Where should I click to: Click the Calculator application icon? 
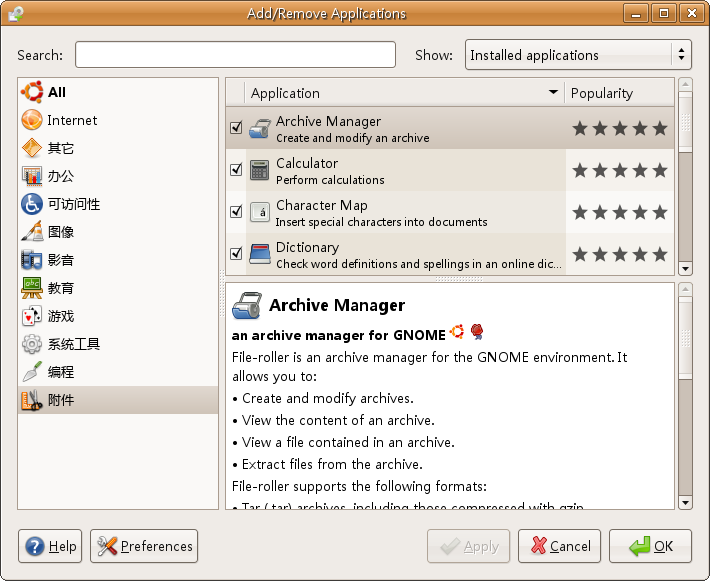click(x=260, y=170)
